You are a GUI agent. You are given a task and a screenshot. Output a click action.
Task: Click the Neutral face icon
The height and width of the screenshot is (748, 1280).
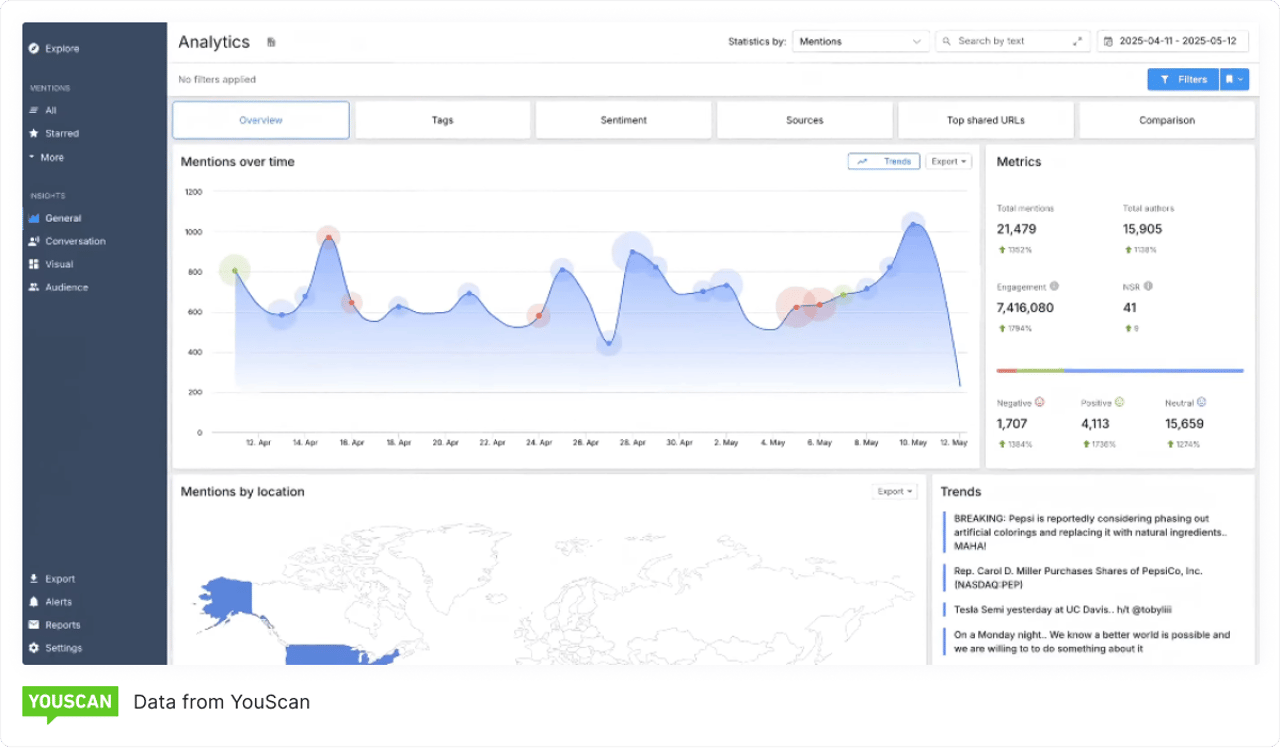1202,402
